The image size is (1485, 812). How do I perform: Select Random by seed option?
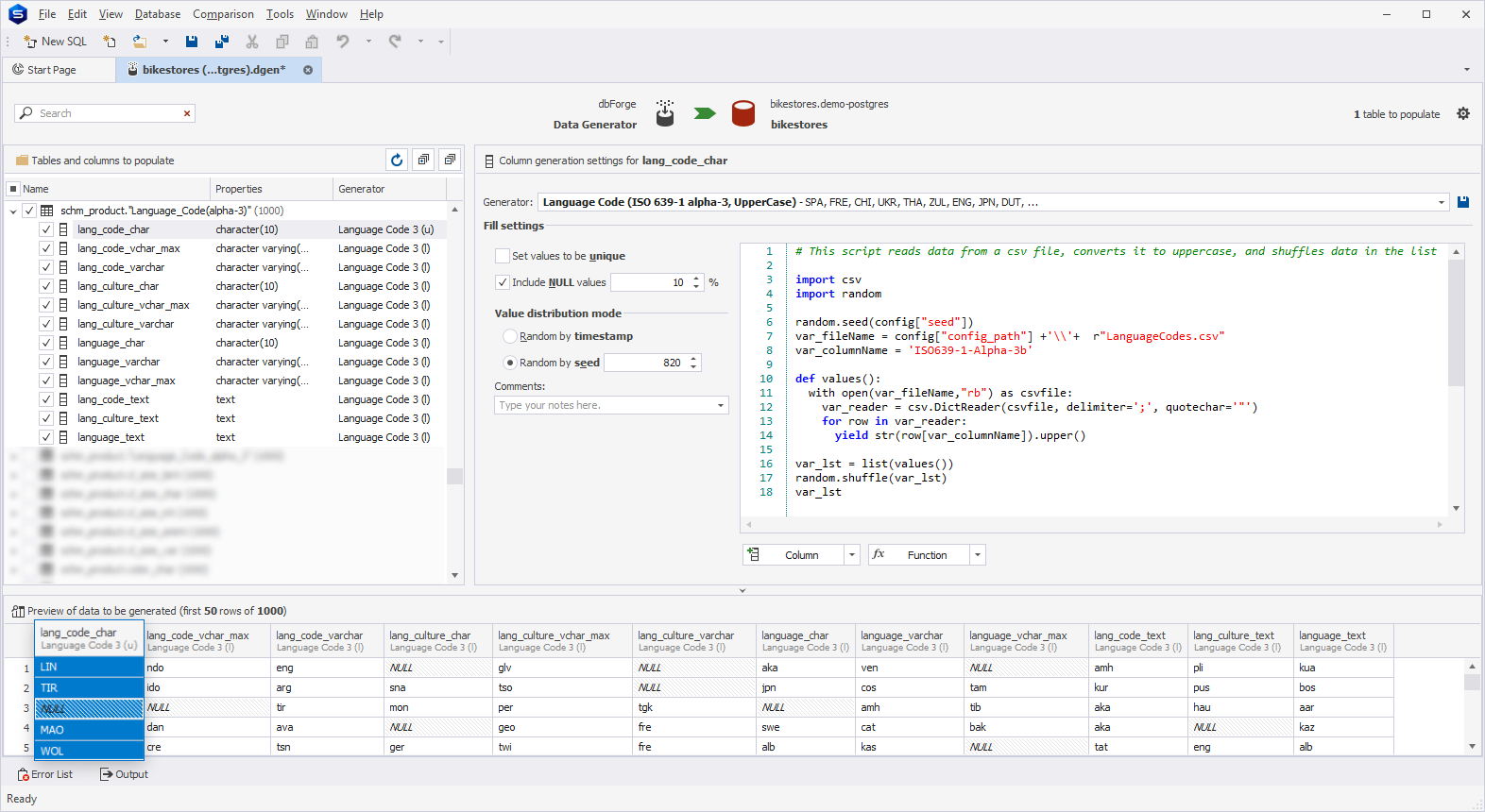click(510, 363)
